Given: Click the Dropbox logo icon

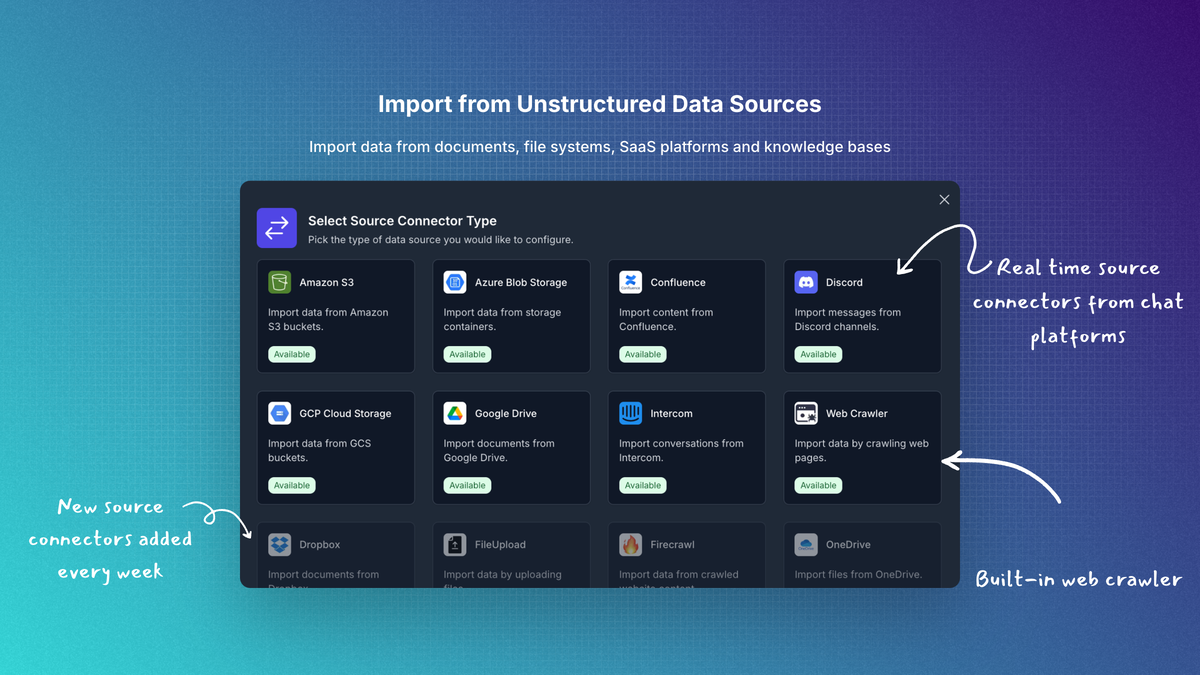Looking at the screenshot, I should (x=280, y=545).
